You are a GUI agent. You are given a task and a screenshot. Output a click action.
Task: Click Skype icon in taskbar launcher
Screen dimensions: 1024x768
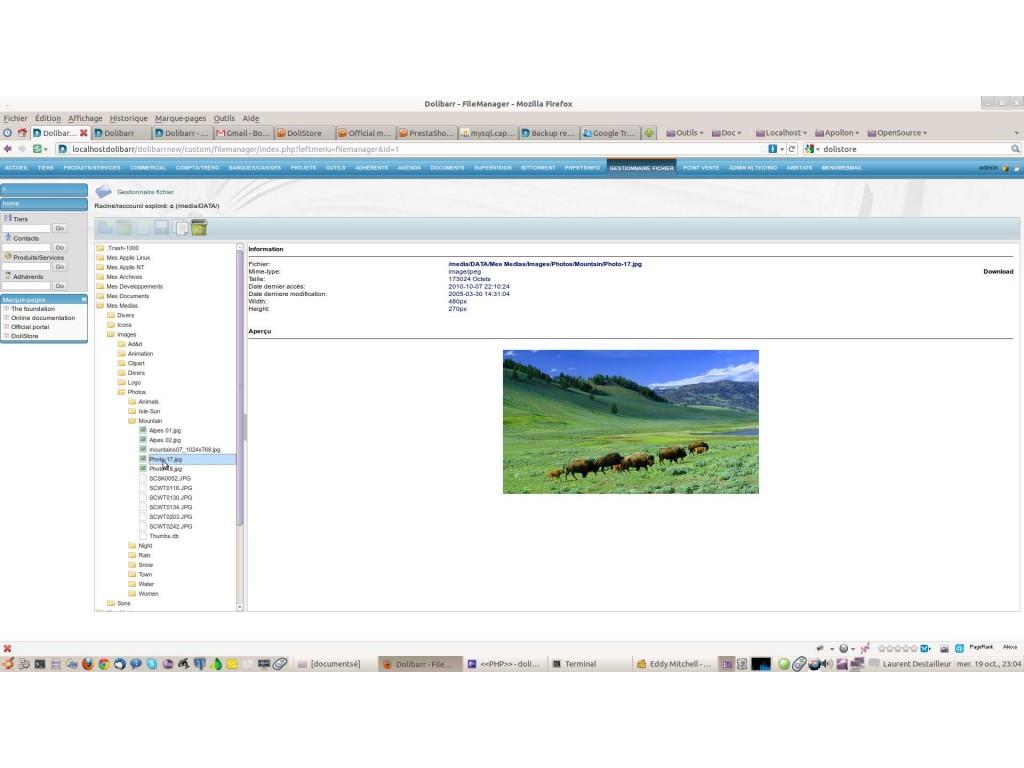point(152,664)
